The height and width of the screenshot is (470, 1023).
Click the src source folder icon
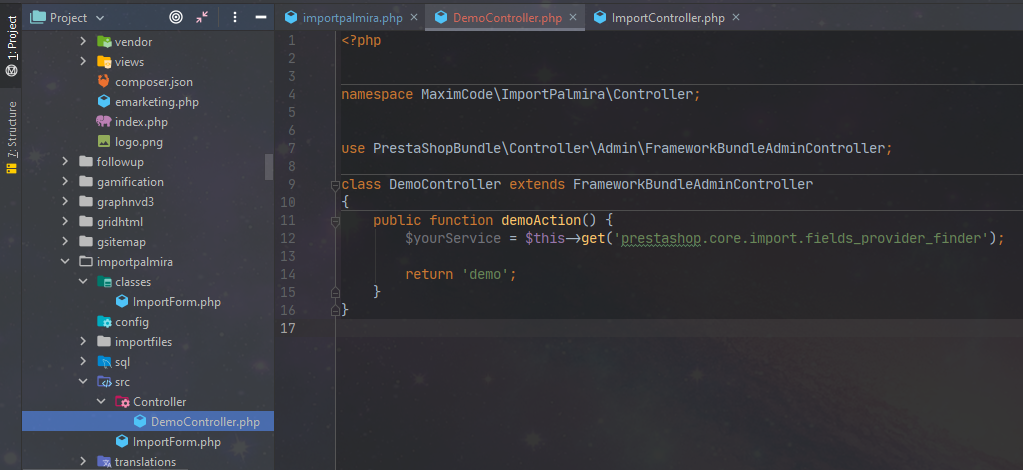104,382
